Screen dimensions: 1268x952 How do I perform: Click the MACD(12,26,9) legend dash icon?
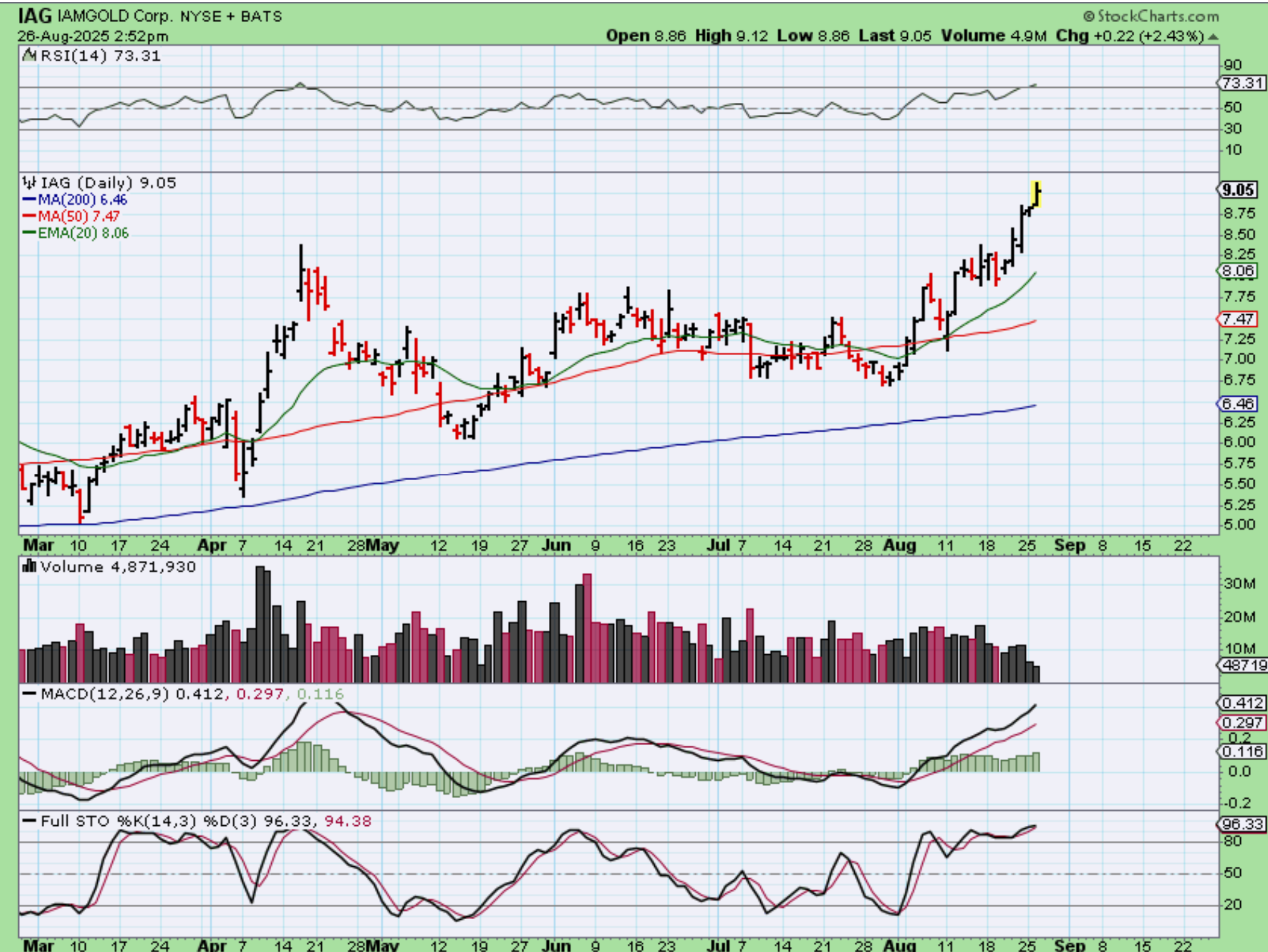(30, 694)
